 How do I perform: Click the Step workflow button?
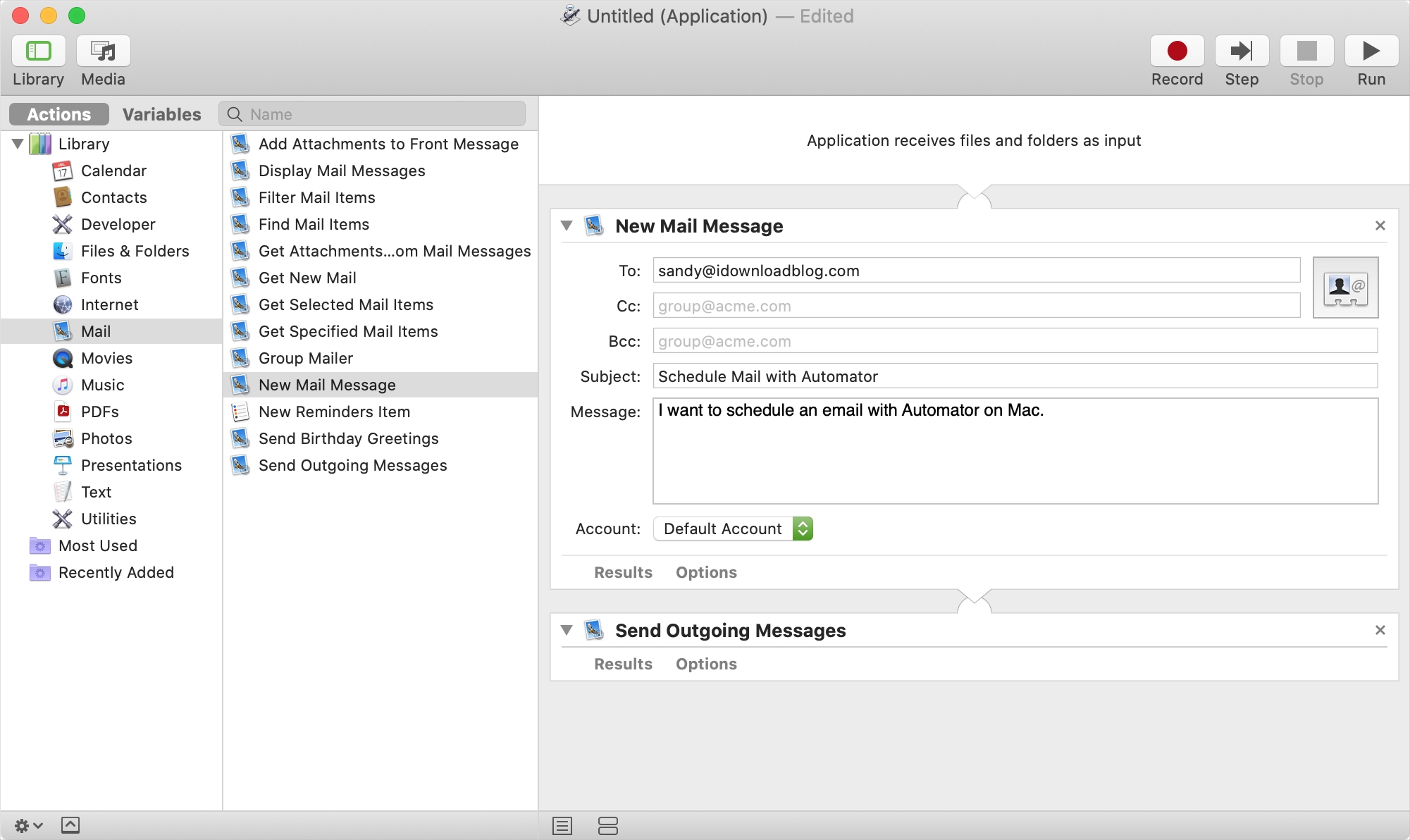[1242, 51]
